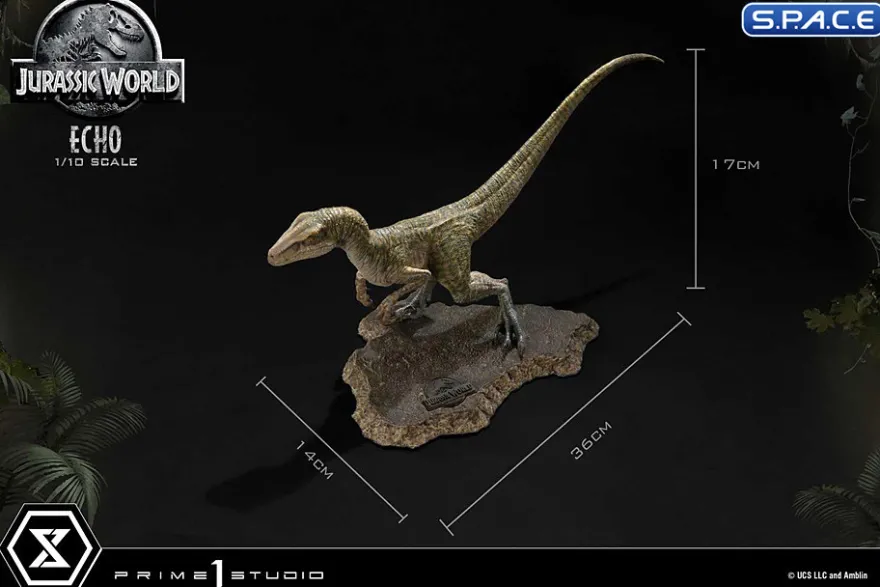Click the '© UCS LLC and Amblin' copyright text
This screenshot has height=587, width=880.
pyautogui.click(x=828, y=575)
